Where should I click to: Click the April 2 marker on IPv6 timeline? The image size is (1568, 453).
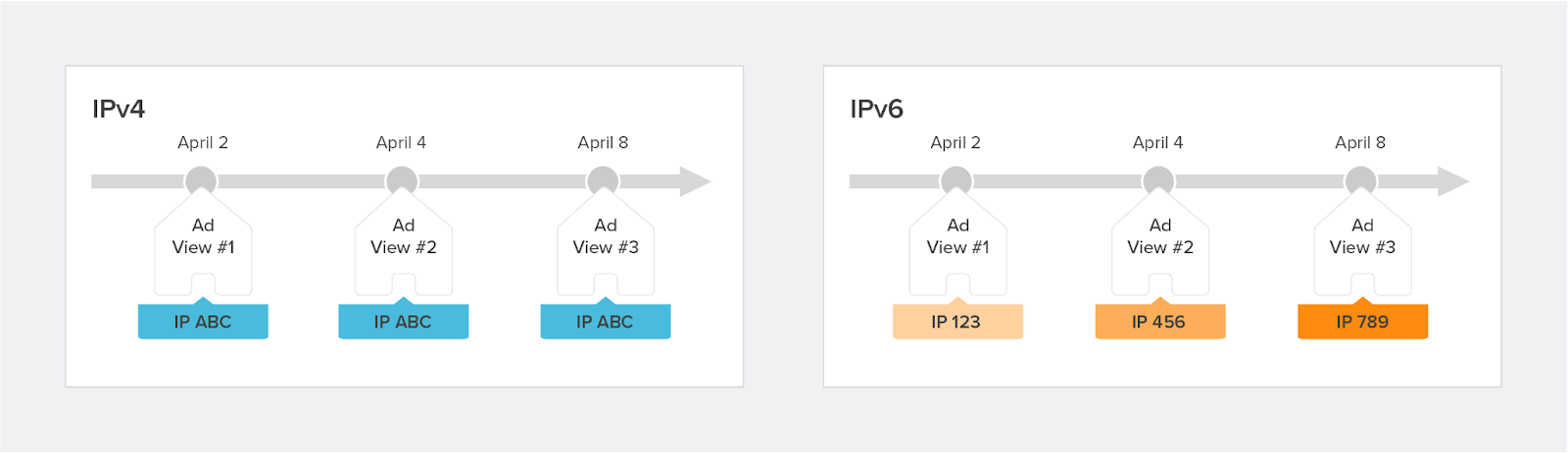pos(956,181)
